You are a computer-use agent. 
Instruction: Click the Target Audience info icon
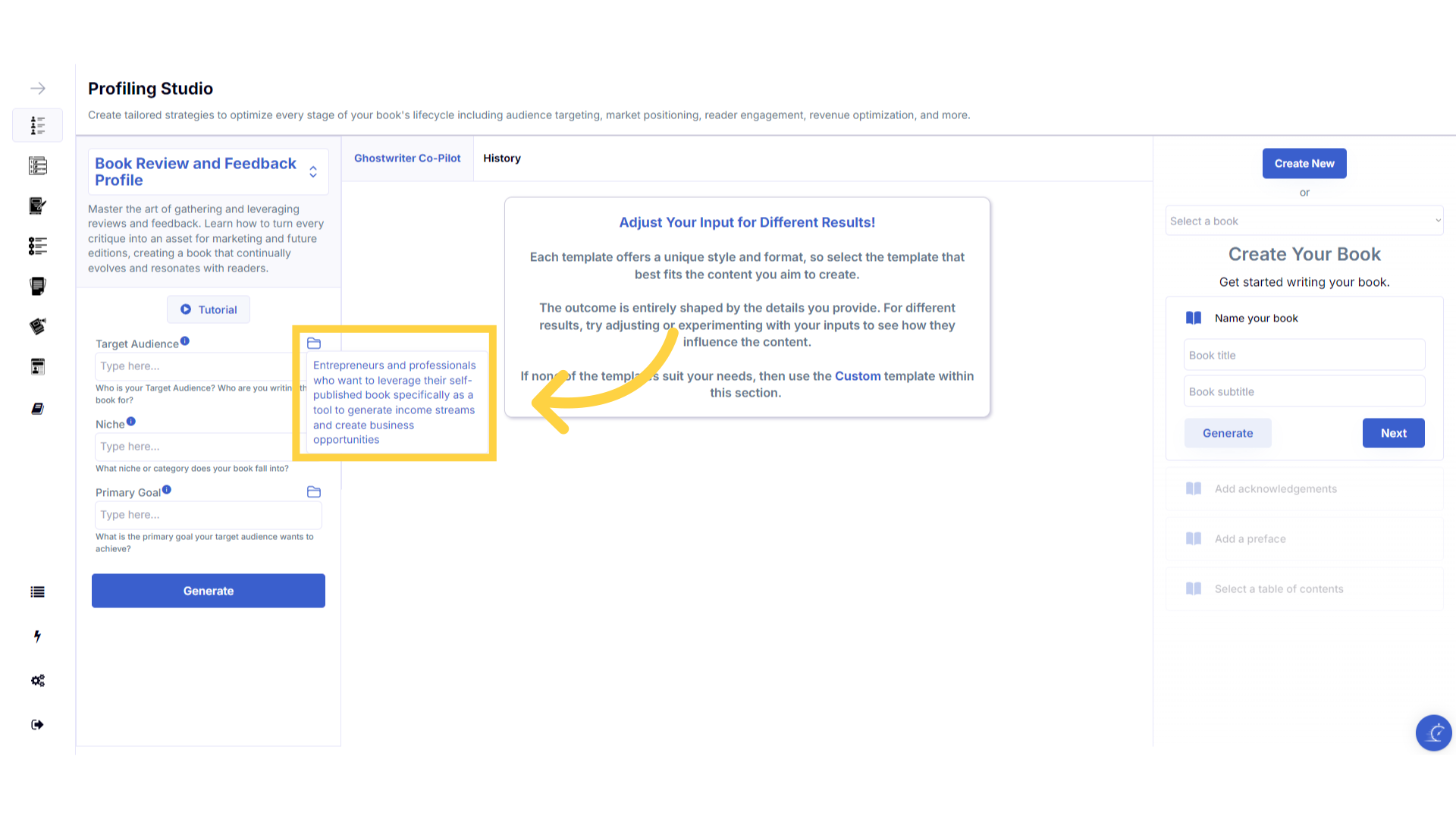click(x=185, y=341)
